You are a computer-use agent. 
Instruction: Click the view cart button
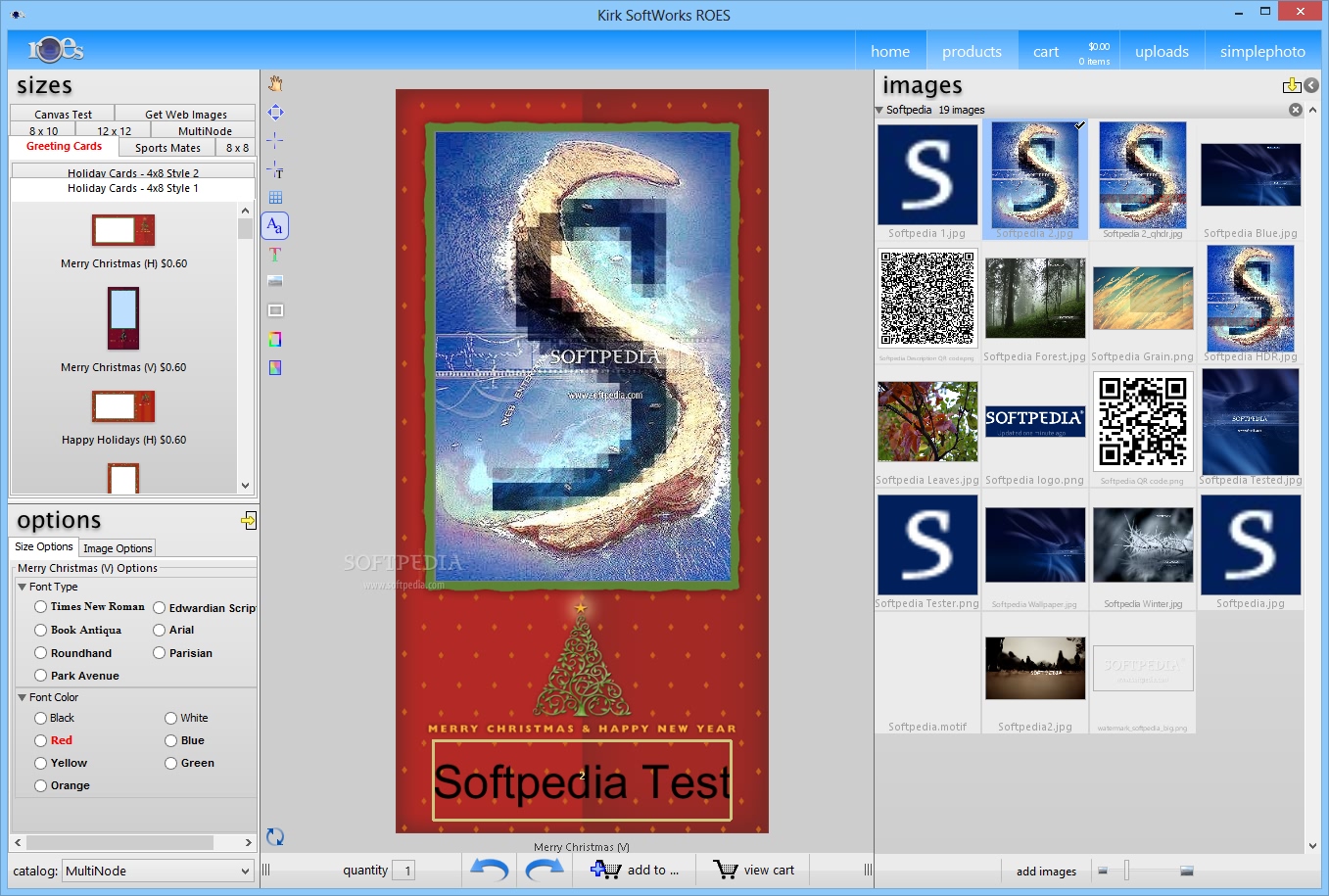(x=754, y=870)
